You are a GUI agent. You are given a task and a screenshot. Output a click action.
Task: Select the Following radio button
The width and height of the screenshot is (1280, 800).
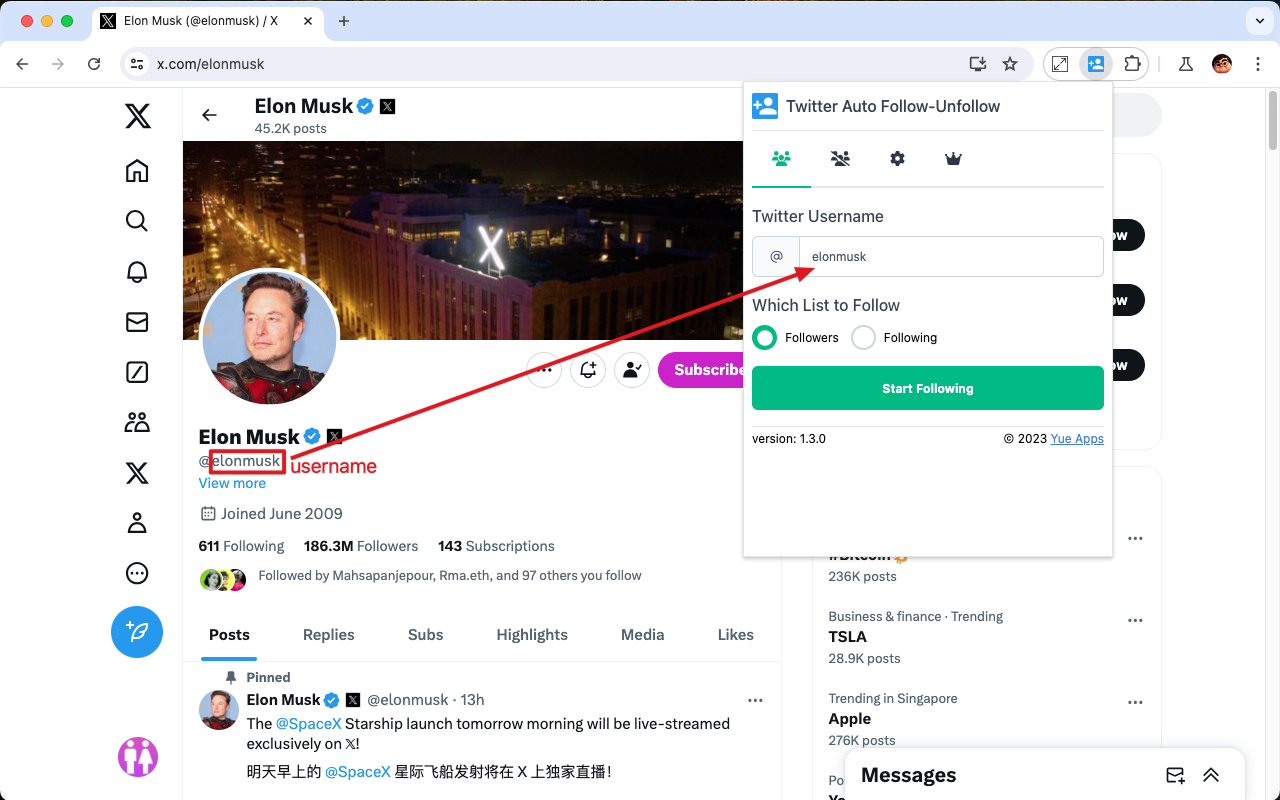[863, 337]
